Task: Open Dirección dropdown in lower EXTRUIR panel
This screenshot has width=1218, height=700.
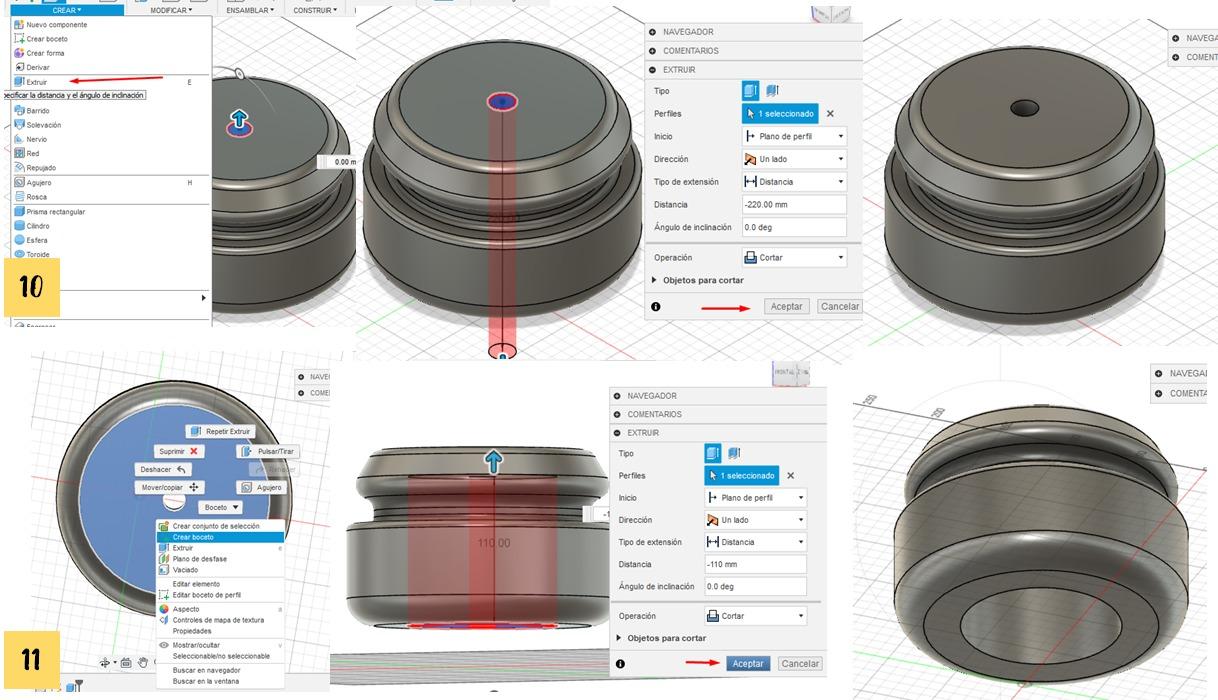Action: (755, 520)
